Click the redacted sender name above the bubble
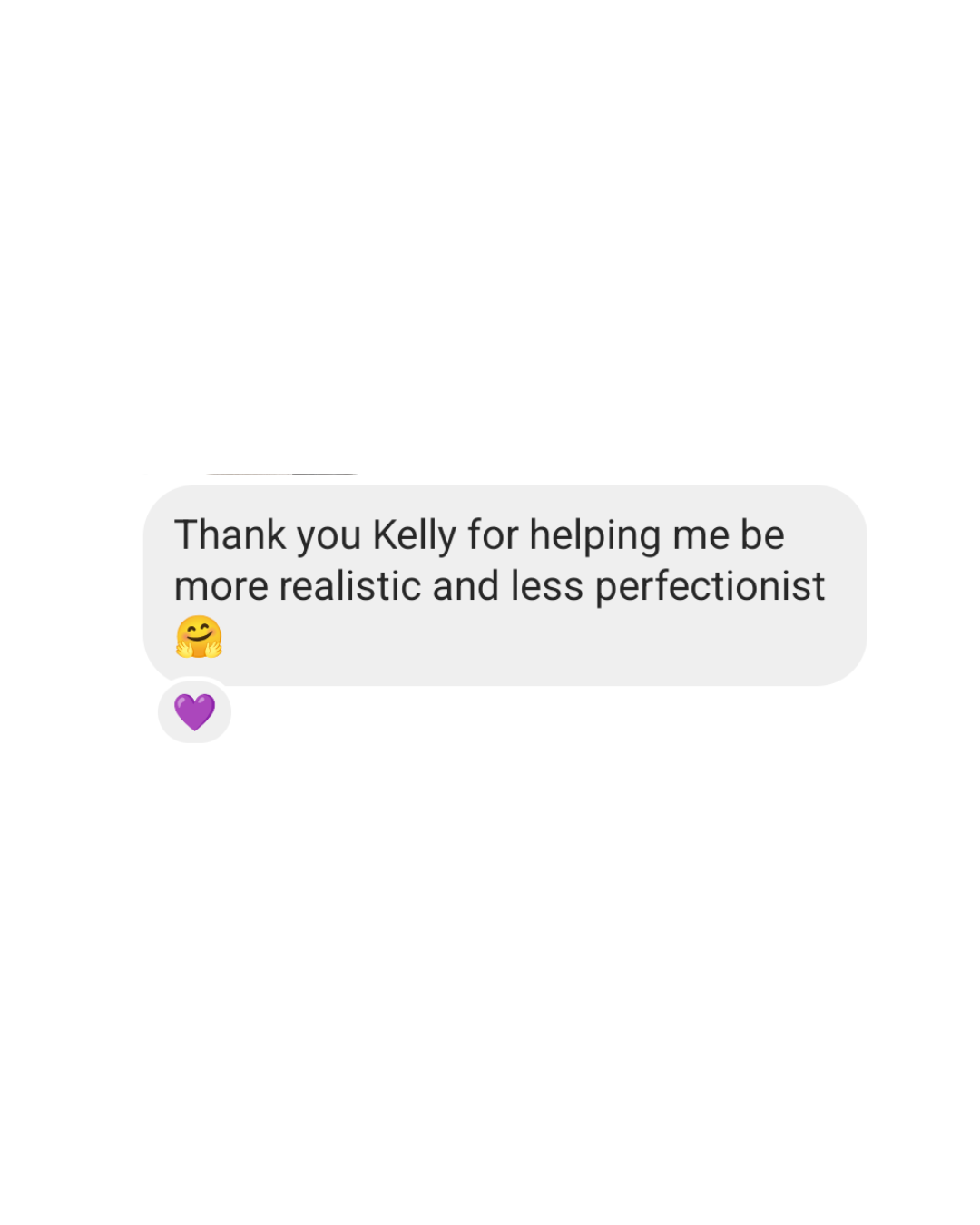The image size is (980, 1225). tap(281, 474)
